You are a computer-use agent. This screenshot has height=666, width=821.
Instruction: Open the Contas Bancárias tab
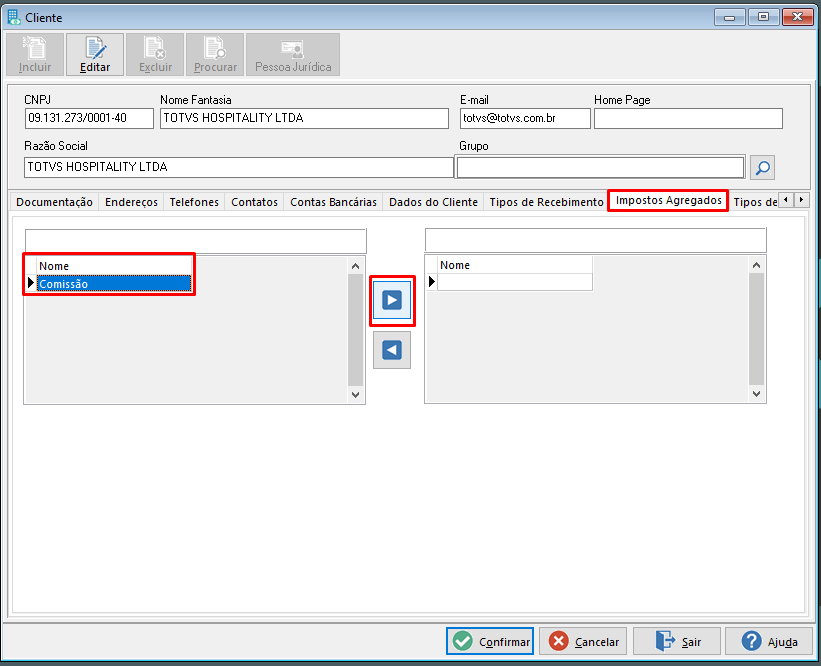(334, 202)
